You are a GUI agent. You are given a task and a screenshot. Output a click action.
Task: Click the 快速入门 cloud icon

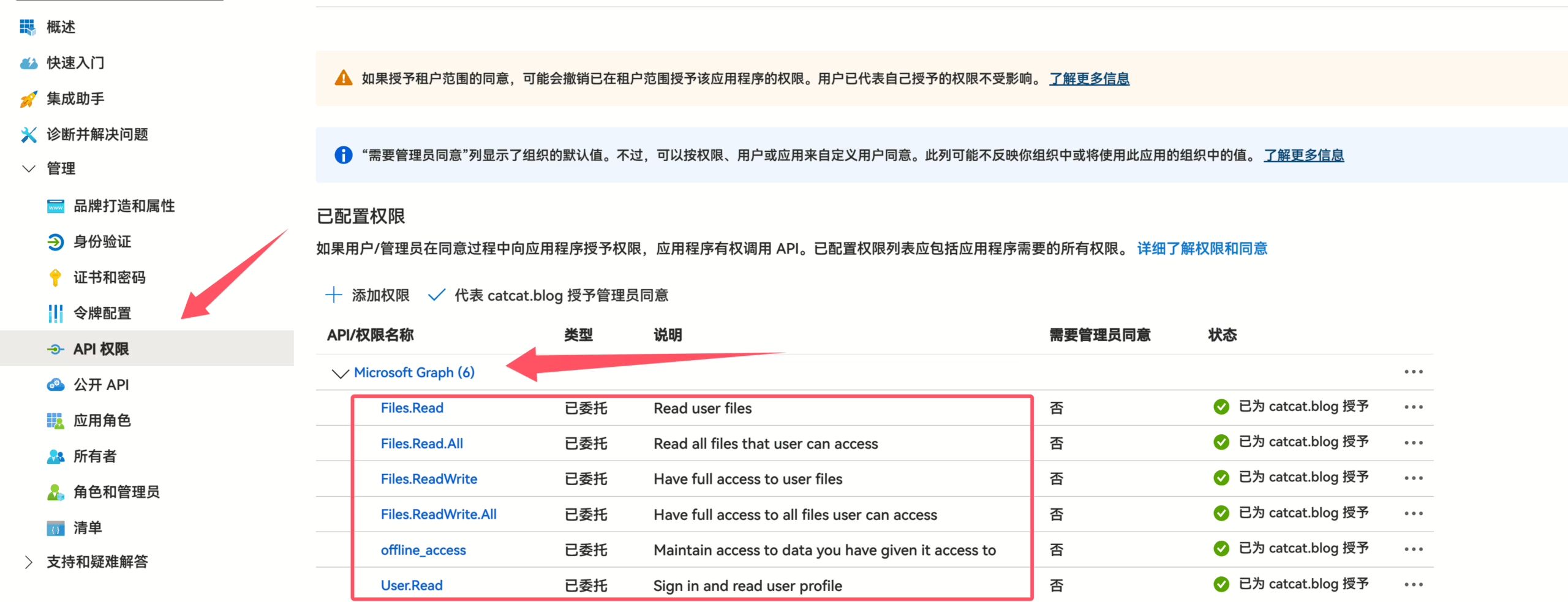28,63
